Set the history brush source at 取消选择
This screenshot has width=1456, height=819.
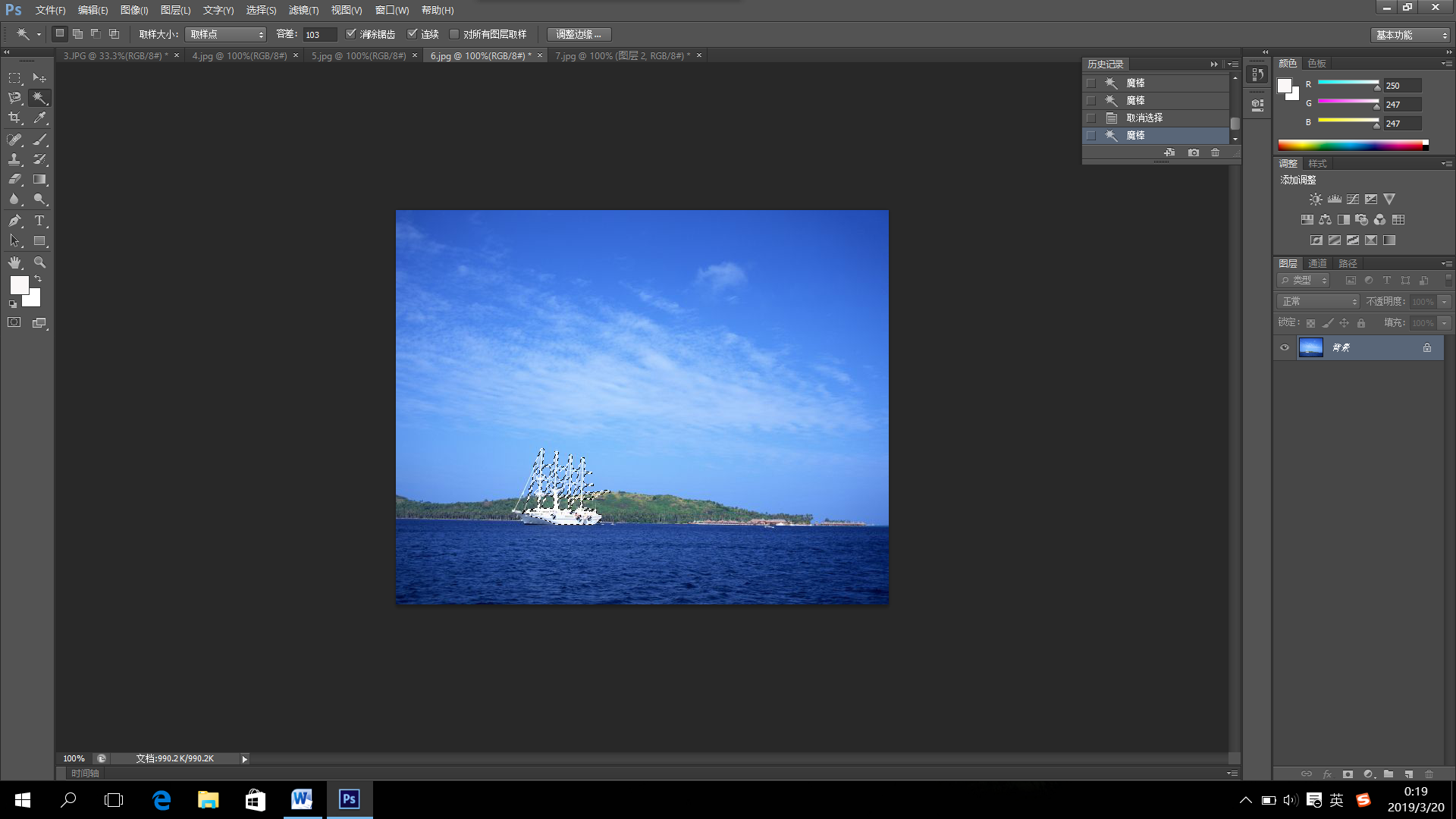(x=1091, y=118)
